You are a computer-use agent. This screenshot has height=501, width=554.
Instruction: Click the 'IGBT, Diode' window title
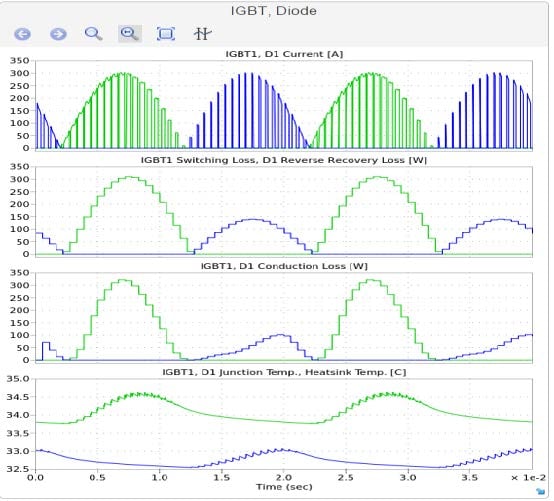click(273, 11)
